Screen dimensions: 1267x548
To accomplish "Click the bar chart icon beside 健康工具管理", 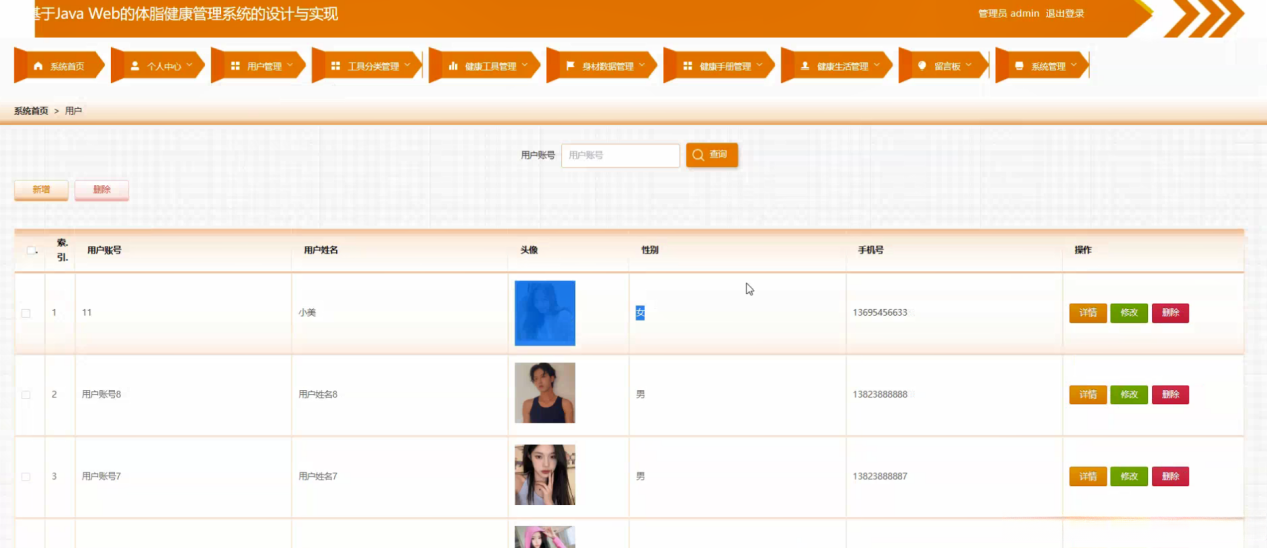I will pos(453,66).
